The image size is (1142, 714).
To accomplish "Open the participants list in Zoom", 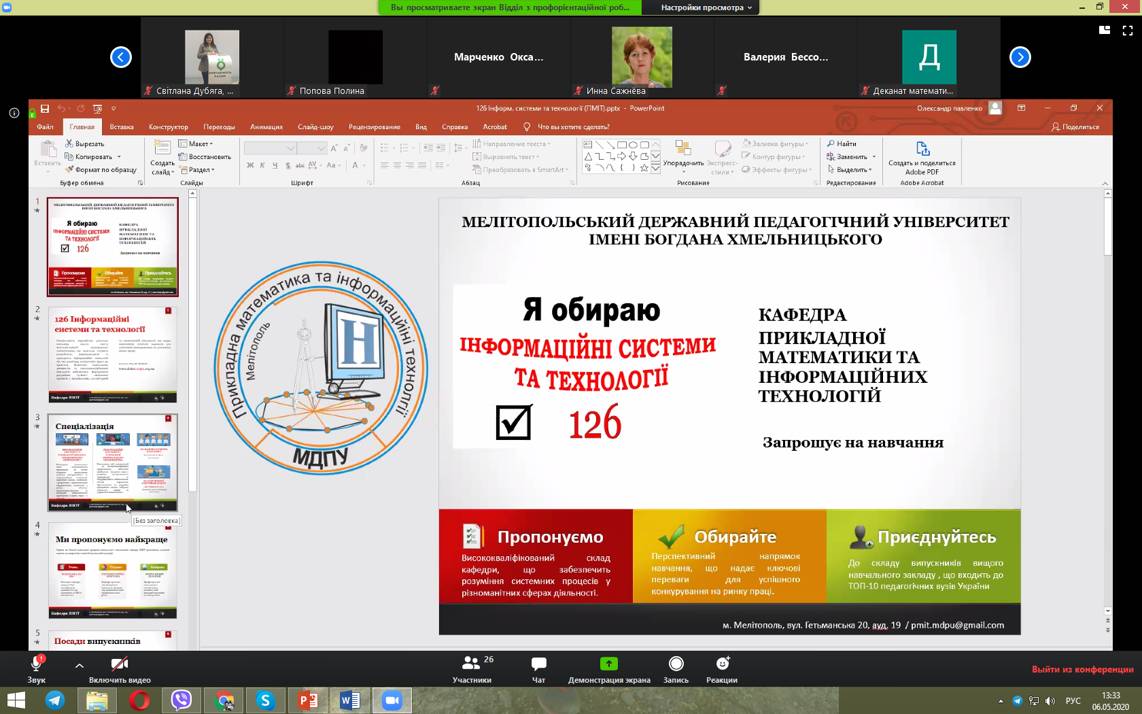I will click(471, 668).
